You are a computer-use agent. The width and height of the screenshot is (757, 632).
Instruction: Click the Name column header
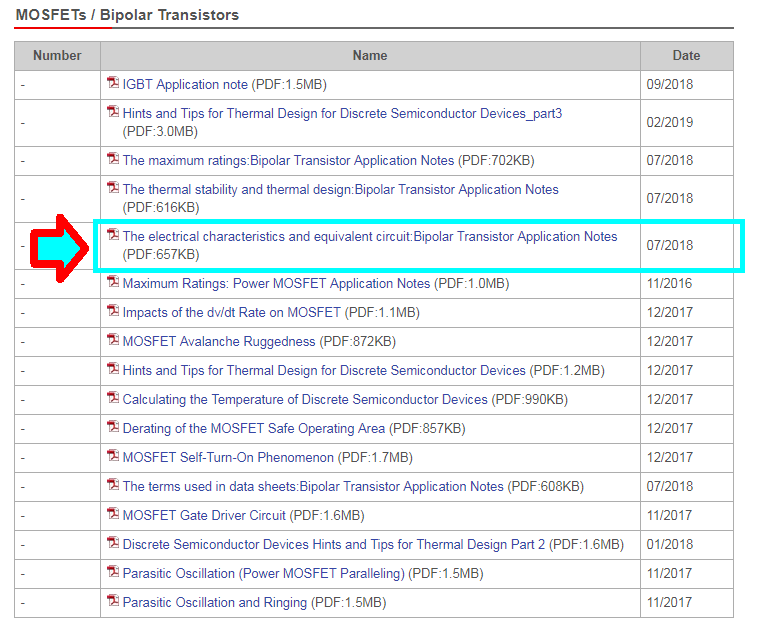[x=370, y=56]
